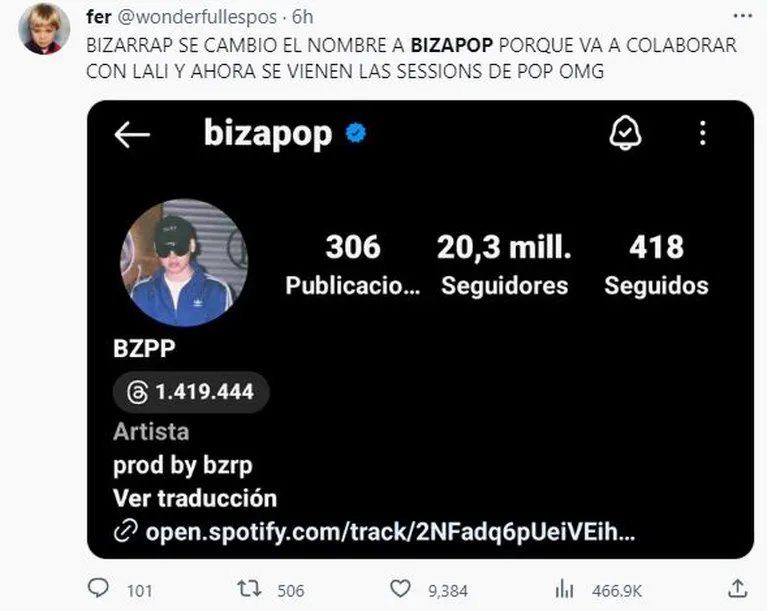This screenshot has width=767, height=611.
Task: Like the tweet with the heart icon
Action: click(400, 588)
